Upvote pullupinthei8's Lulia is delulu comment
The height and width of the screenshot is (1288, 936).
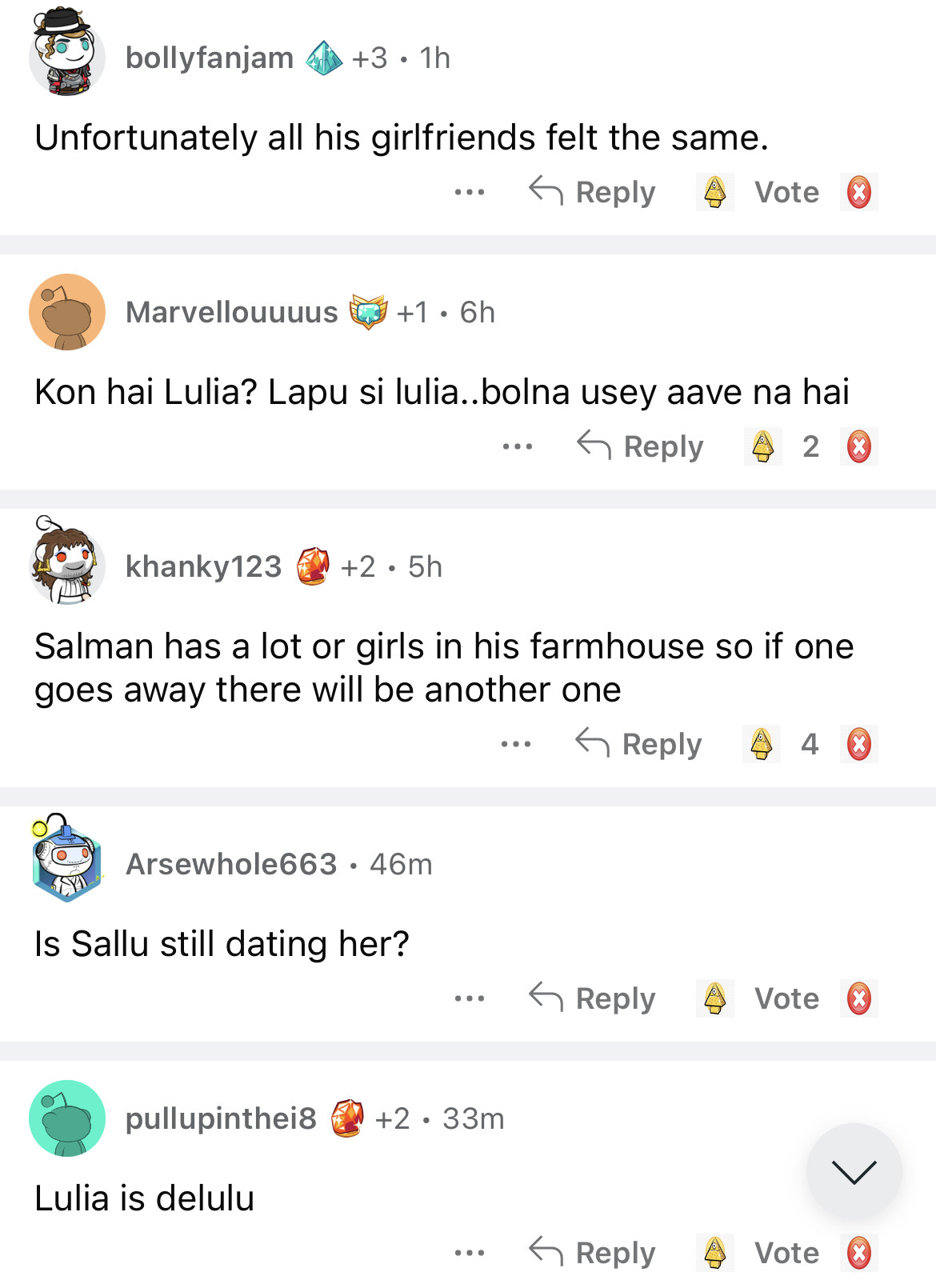point(714,1253)
